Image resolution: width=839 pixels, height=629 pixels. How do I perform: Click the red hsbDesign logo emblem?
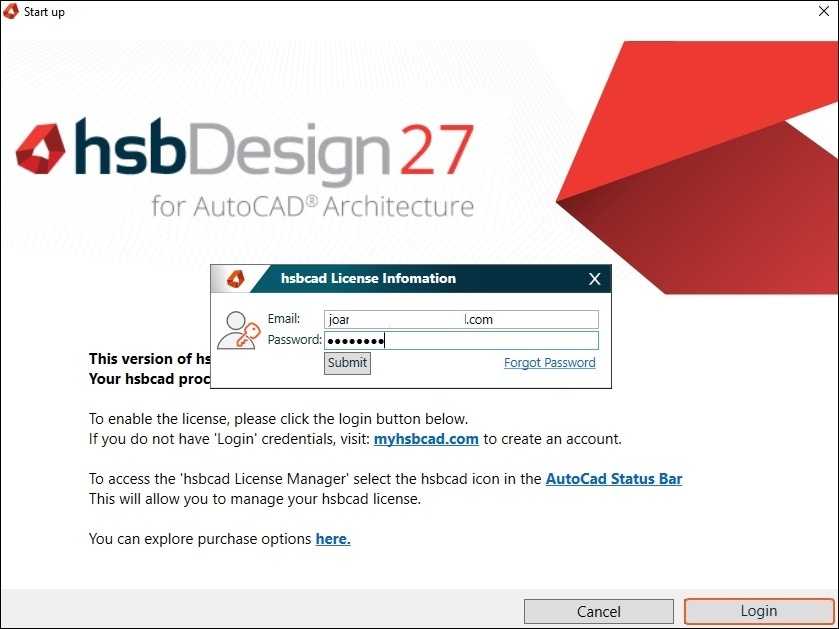(x=41, y=149)
